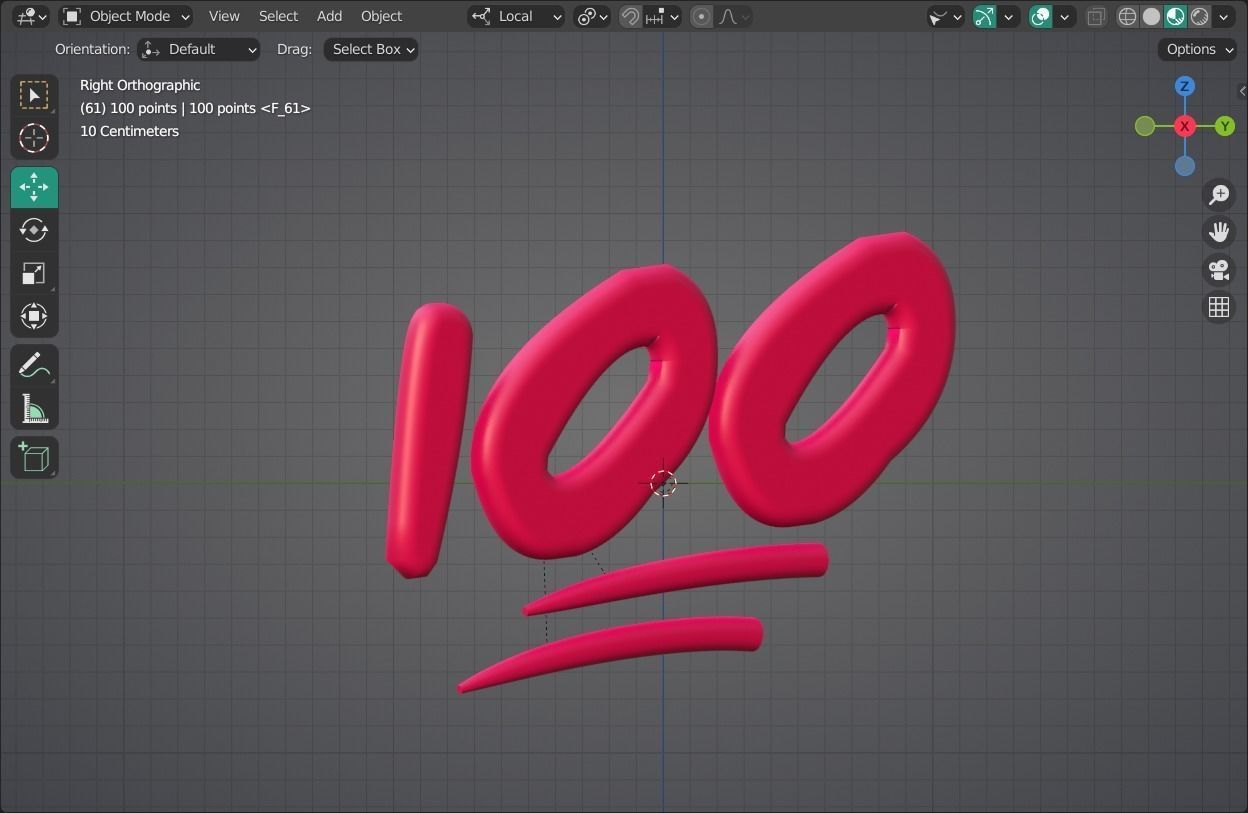Click the Pan view hand icon
Viewport: 1248px width, 813px height.
[x=1219, y=232]
